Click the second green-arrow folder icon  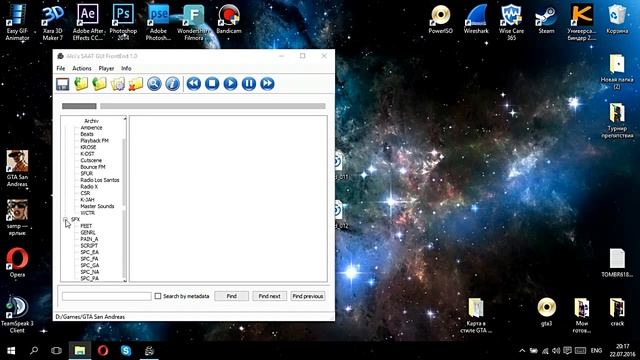99,84
